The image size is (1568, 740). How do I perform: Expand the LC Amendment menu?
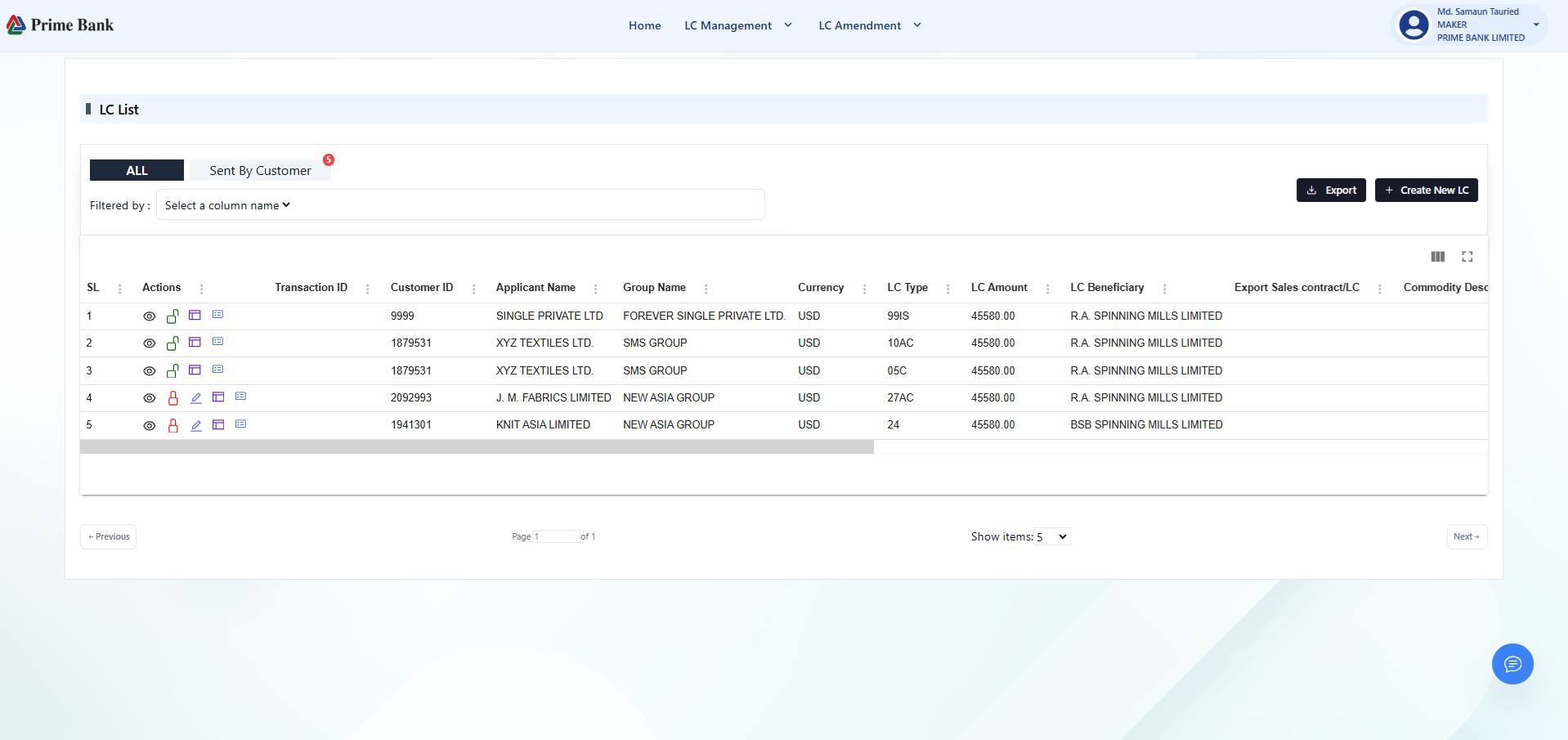[870, 25]
